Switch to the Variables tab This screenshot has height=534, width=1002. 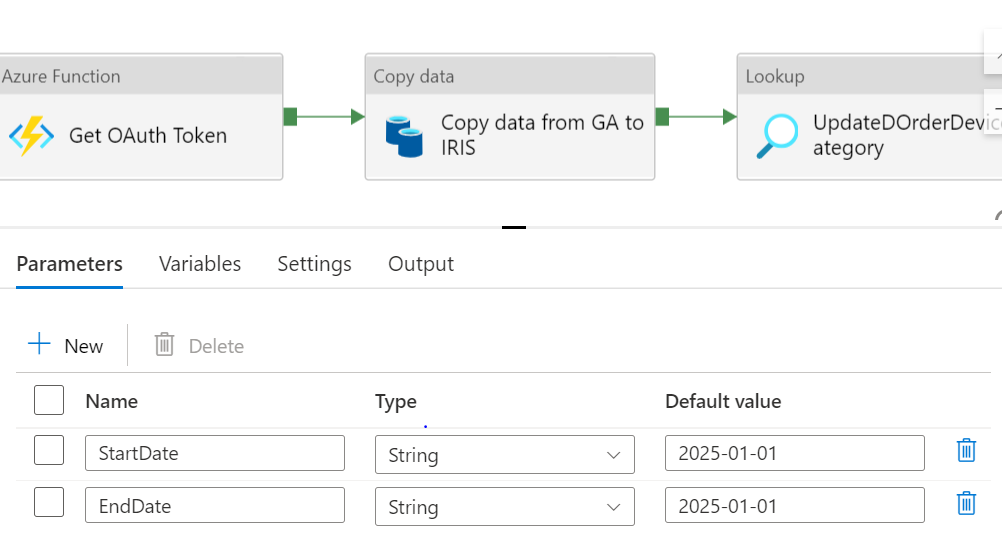[200, 264]
